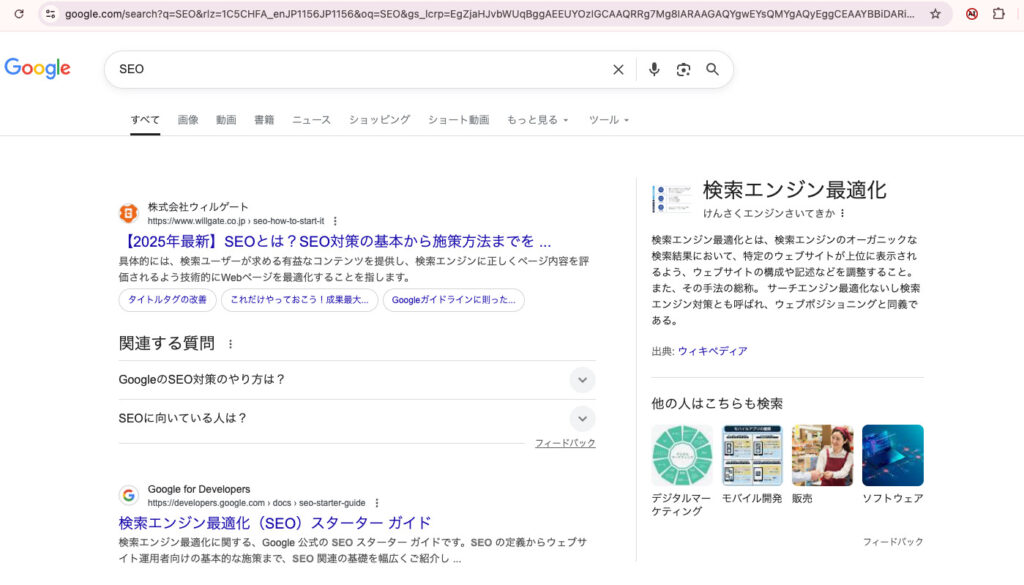Click the developers.google.com breadcrumb URL
The image size is (1024, 585).
click(256, 503)
